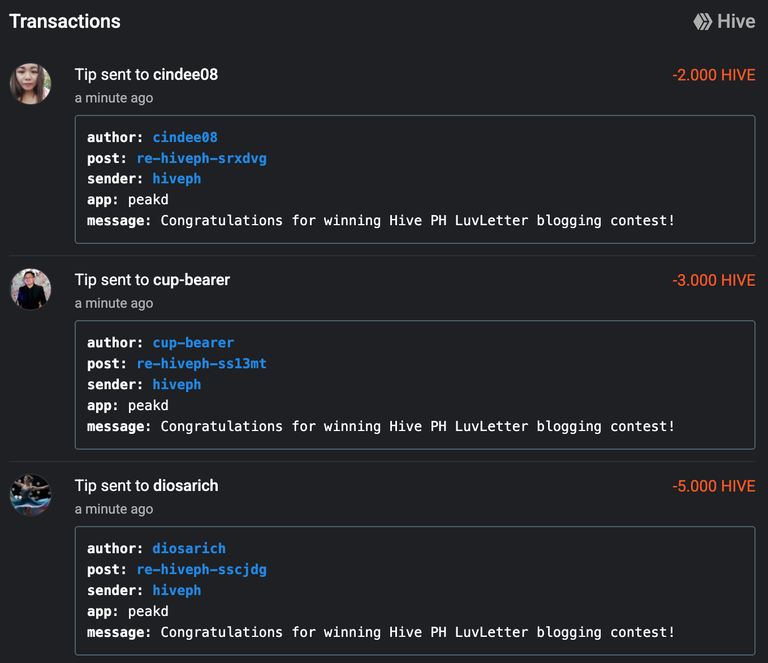Click the 'Tip sent to cup-bearer' title
The image size is (768, 663).
click(x=152, y=280)
